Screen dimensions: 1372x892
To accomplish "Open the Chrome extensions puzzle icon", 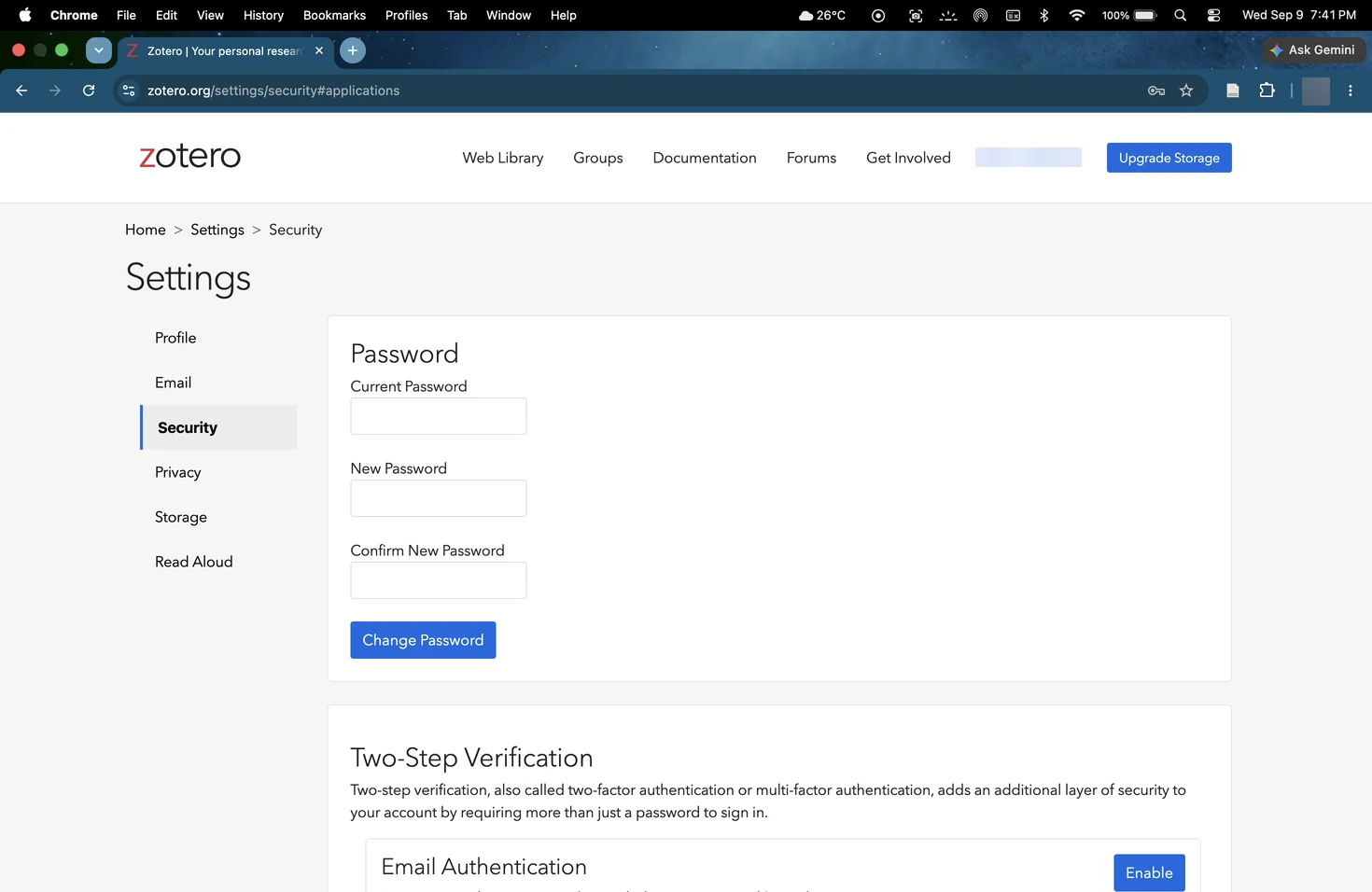I will coord(1267,91).
